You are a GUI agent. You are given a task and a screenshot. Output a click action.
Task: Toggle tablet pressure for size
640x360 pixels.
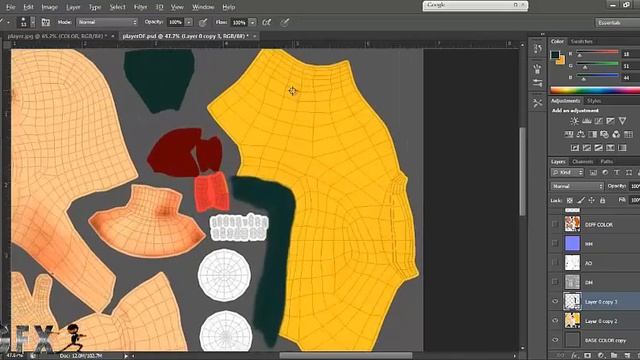pyautogui.click(x=284, y=22)
